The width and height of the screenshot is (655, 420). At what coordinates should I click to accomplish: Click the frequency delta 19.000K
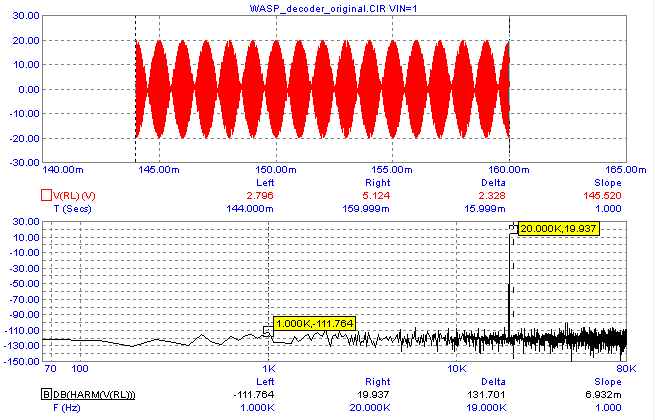tap(486, 407)
